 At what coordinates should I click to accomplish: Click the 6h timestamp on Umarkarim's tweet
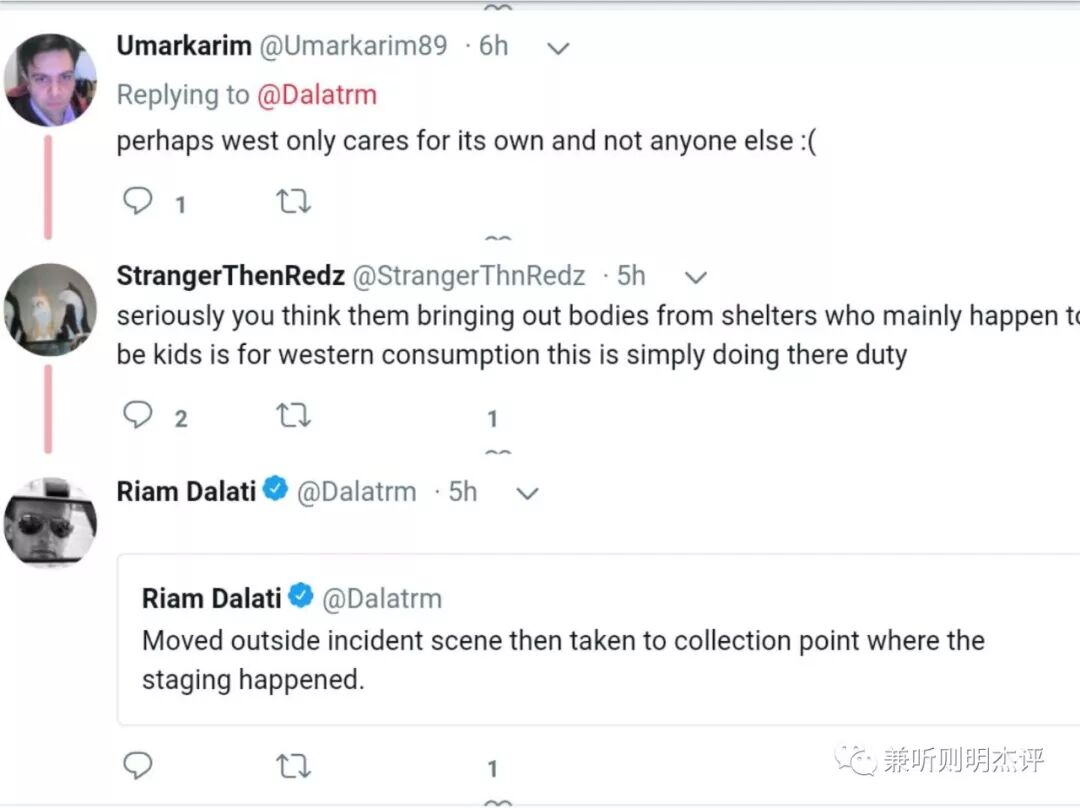tap(492, 46)
